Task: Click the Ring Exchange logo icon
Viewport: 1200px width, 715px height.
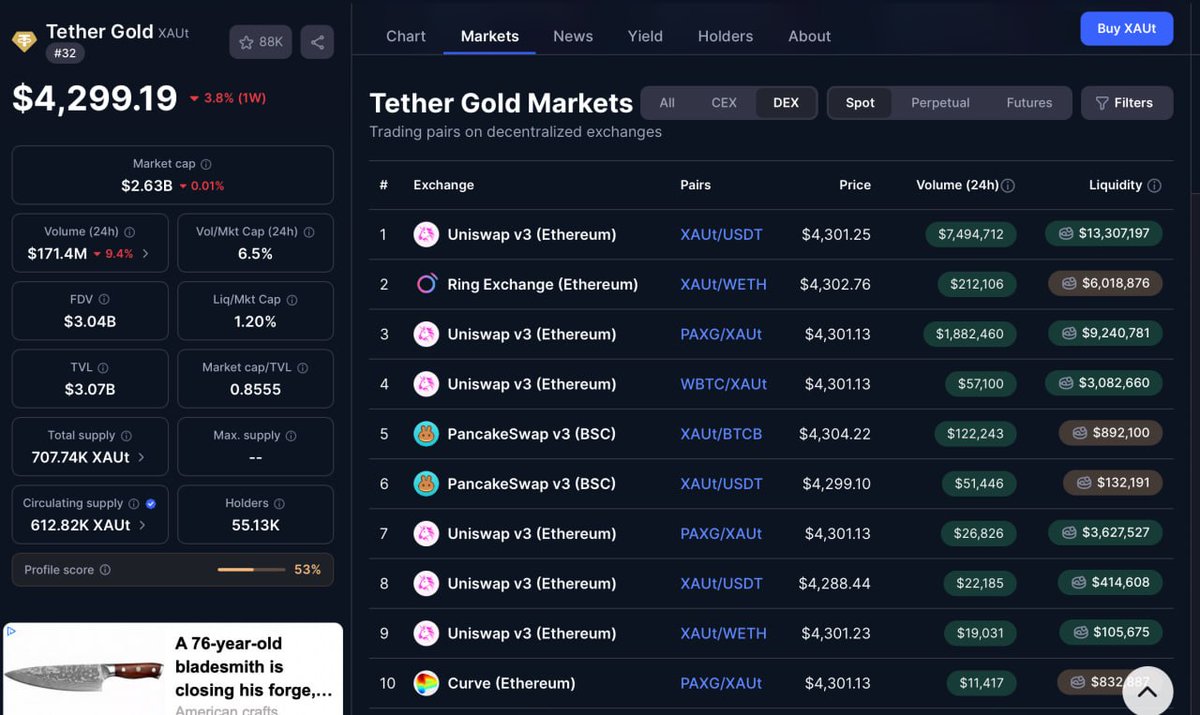Action: point(426,284)
